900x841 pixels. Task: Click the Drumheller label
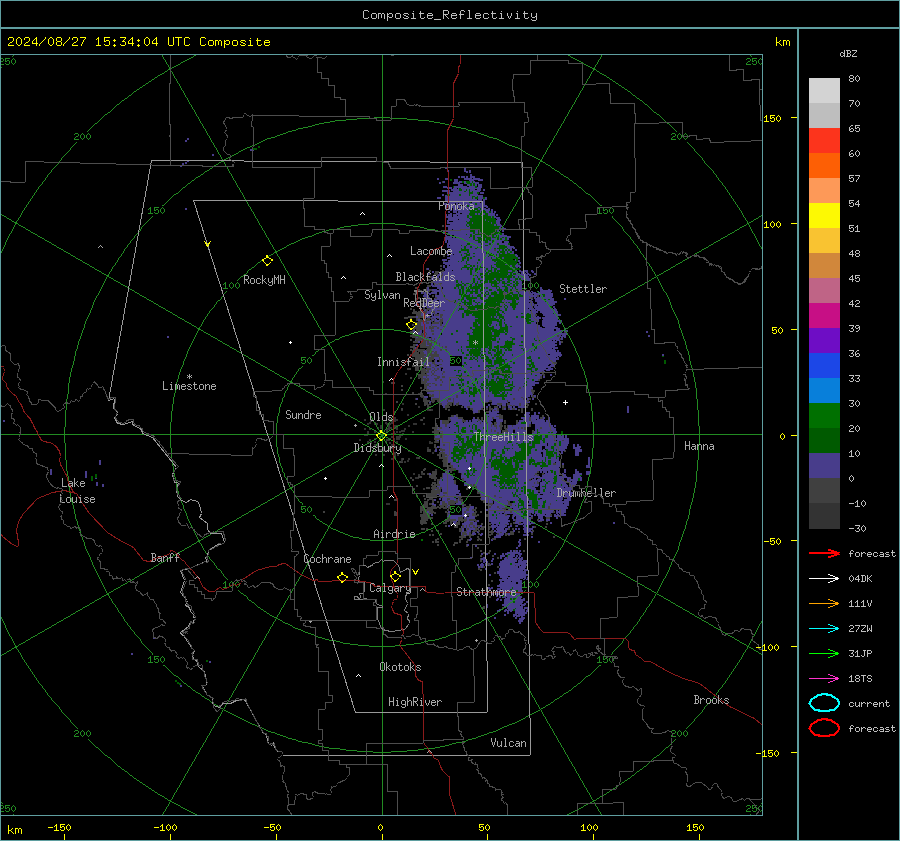[x=586, y=493]
